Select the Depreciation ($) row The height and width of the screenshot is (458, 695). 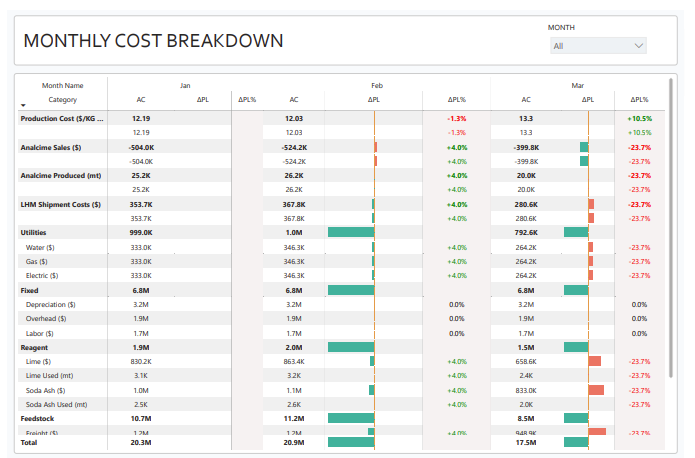341,305
